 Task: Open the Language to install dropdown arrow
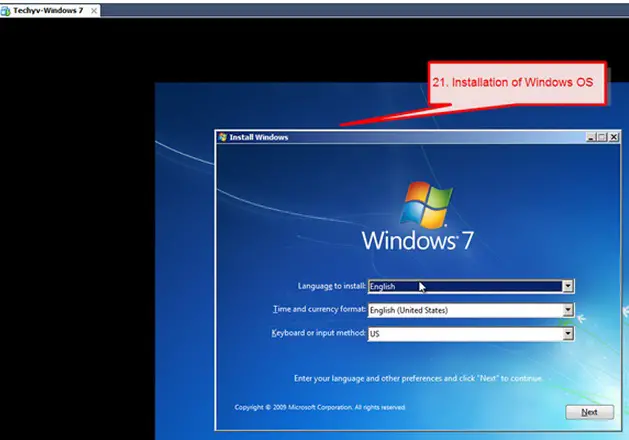click(568, 286)
